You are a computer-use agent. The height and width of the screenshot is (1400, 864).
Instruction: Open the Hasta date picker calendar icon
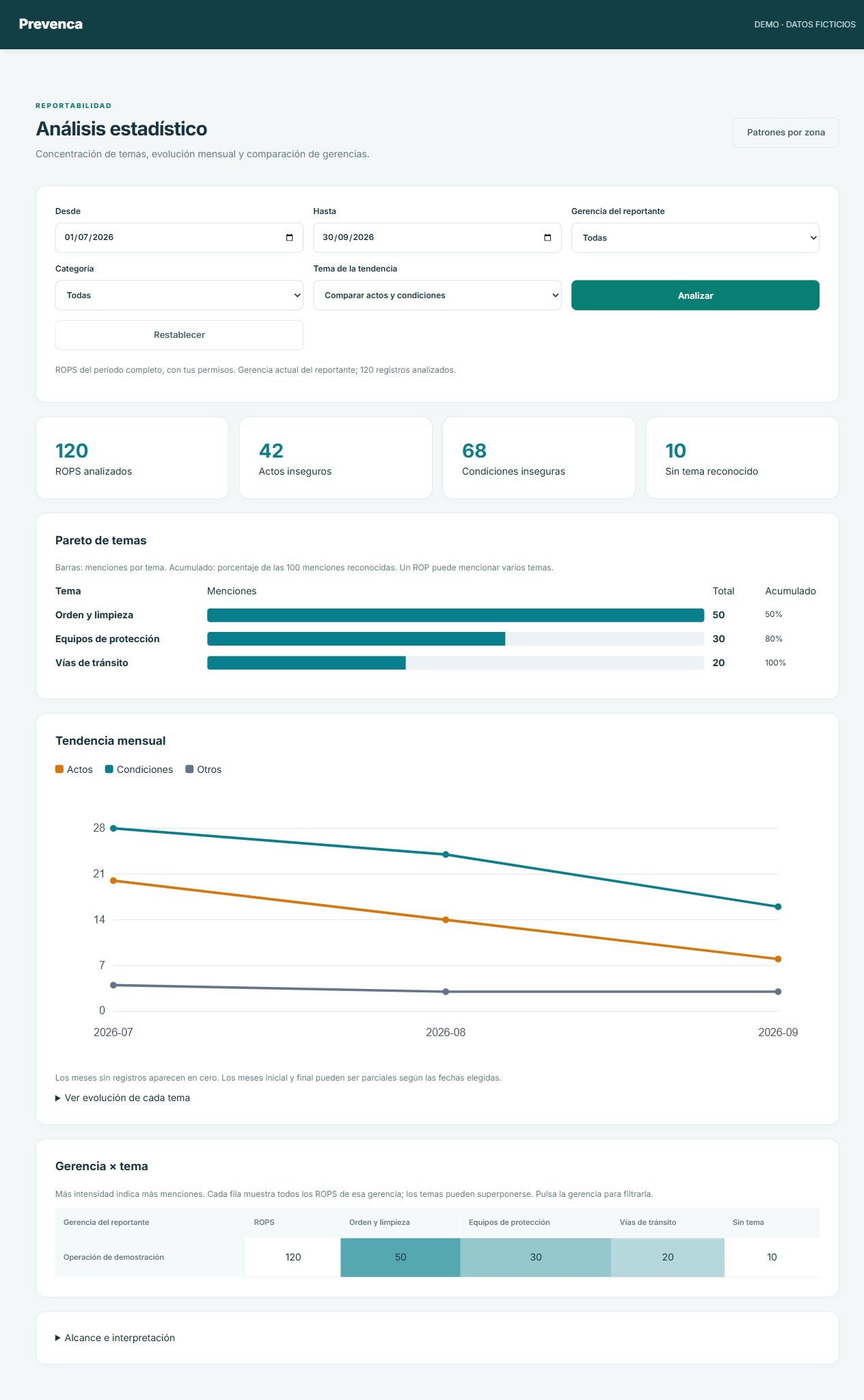(548, 238)
